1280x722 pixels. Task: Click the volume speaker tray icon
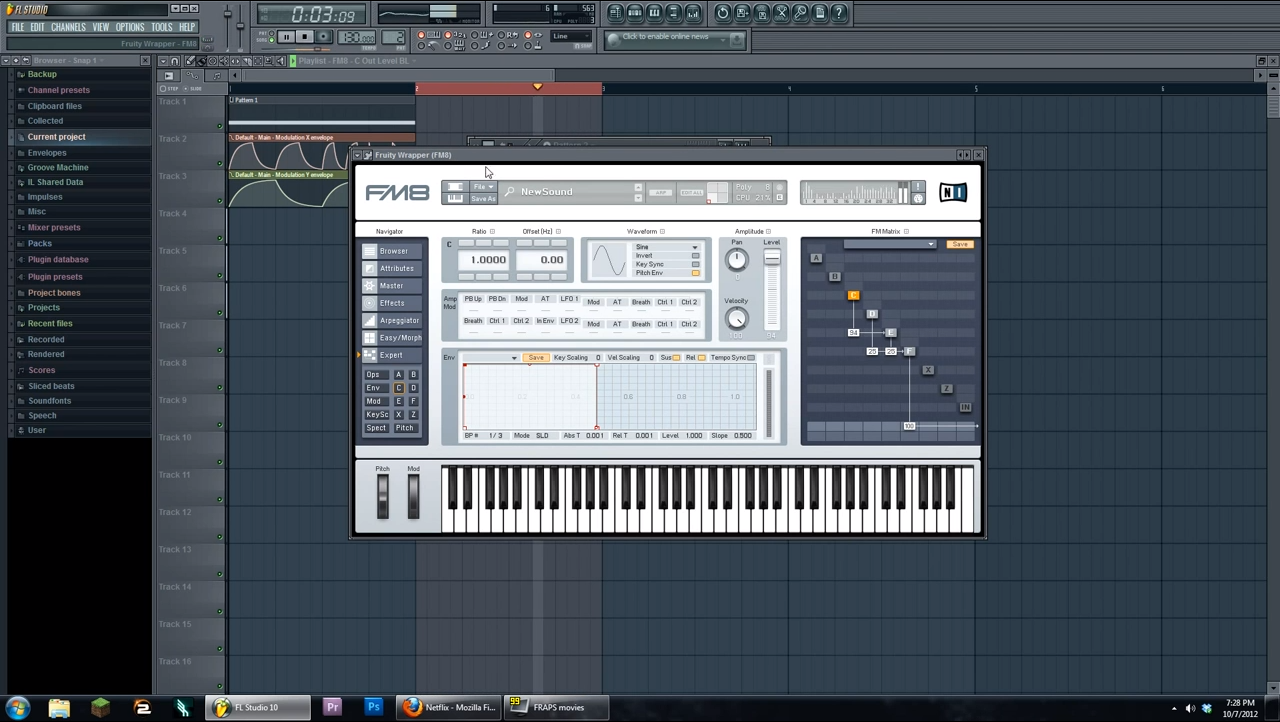(1190, 709)
